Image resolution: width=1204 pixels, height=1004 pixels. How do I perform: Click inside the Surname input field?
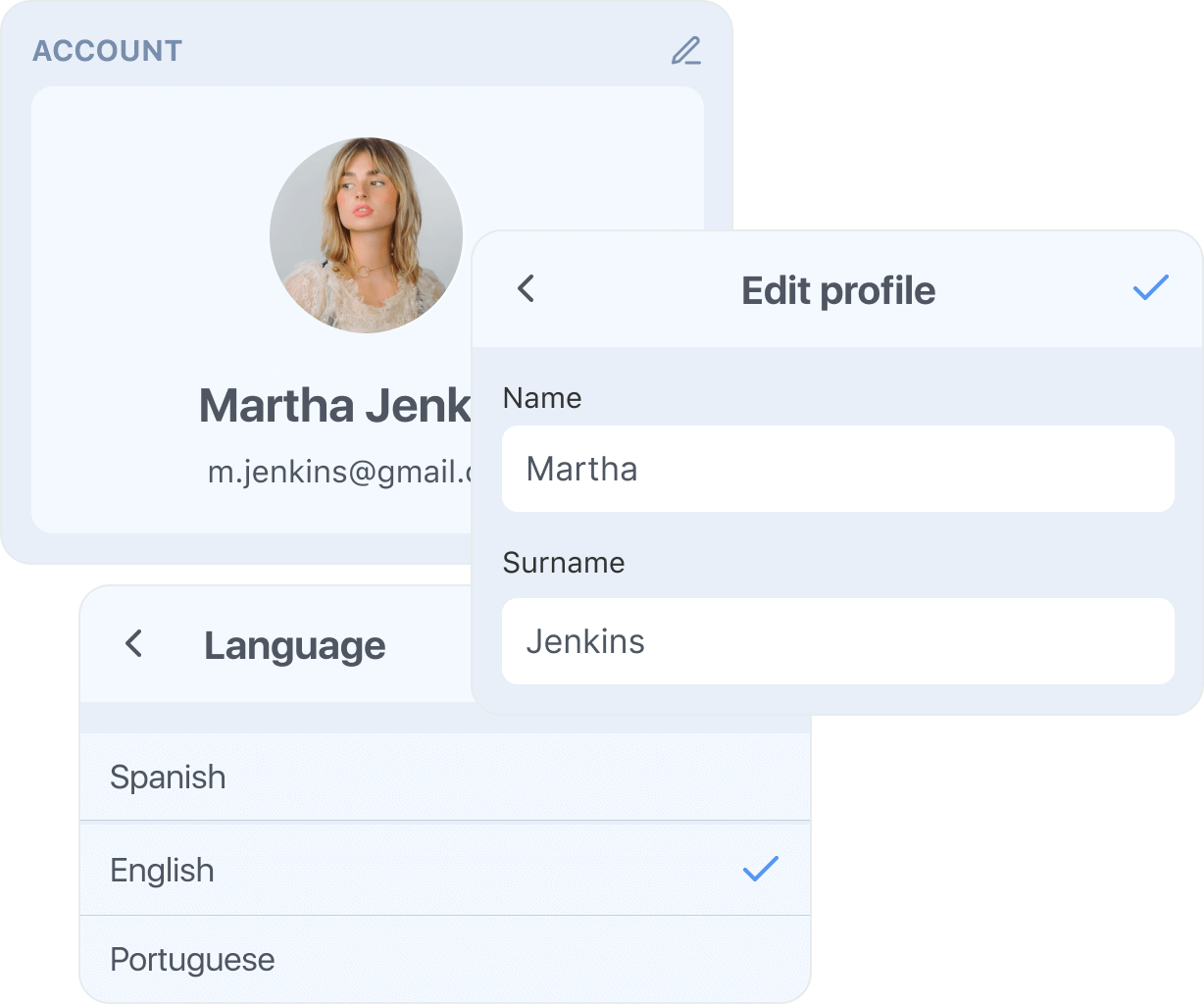coord(838,640)
